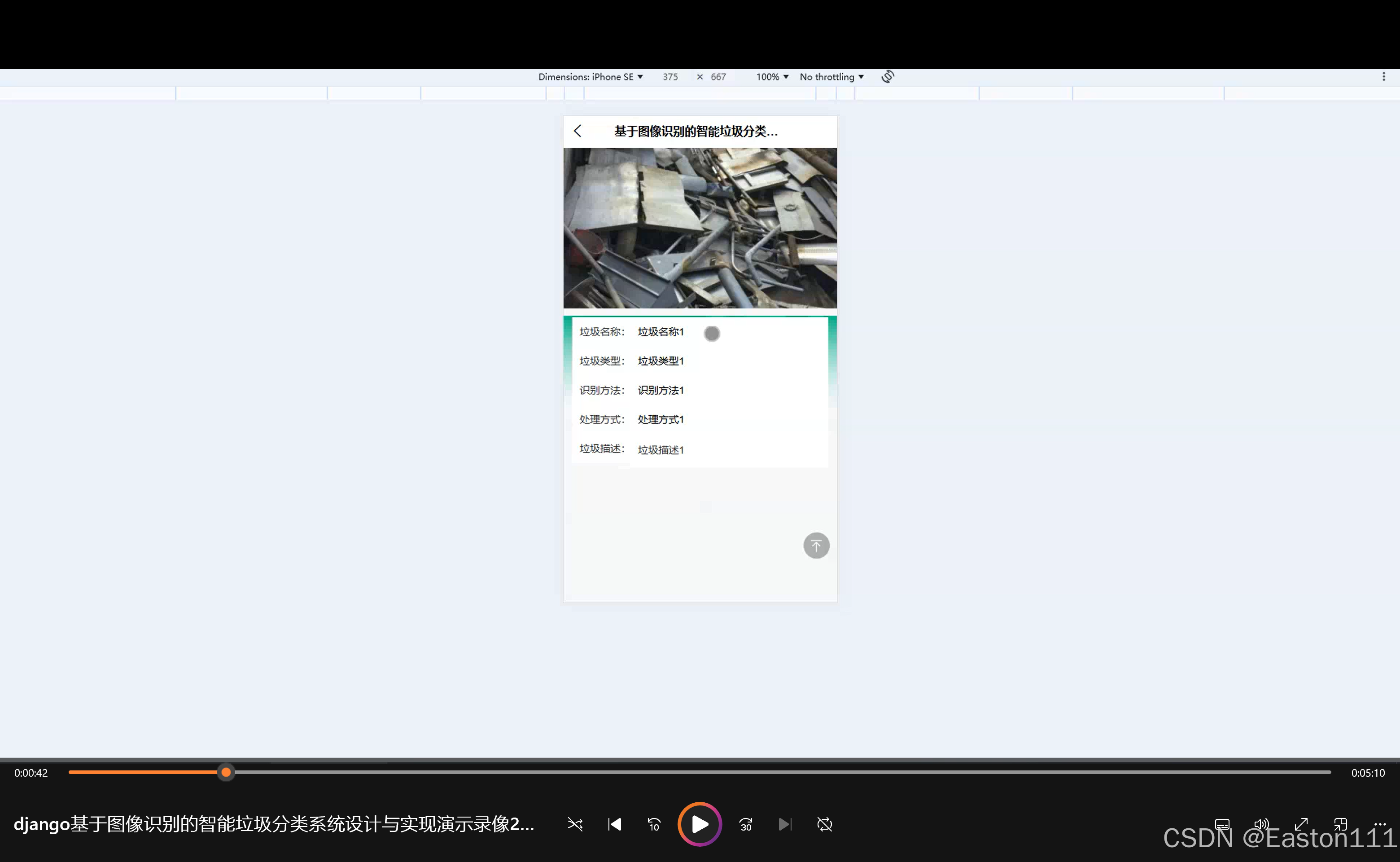The image size is (1400, 862).
Task: Click the scroll-to-top round button
Action: 816,545
